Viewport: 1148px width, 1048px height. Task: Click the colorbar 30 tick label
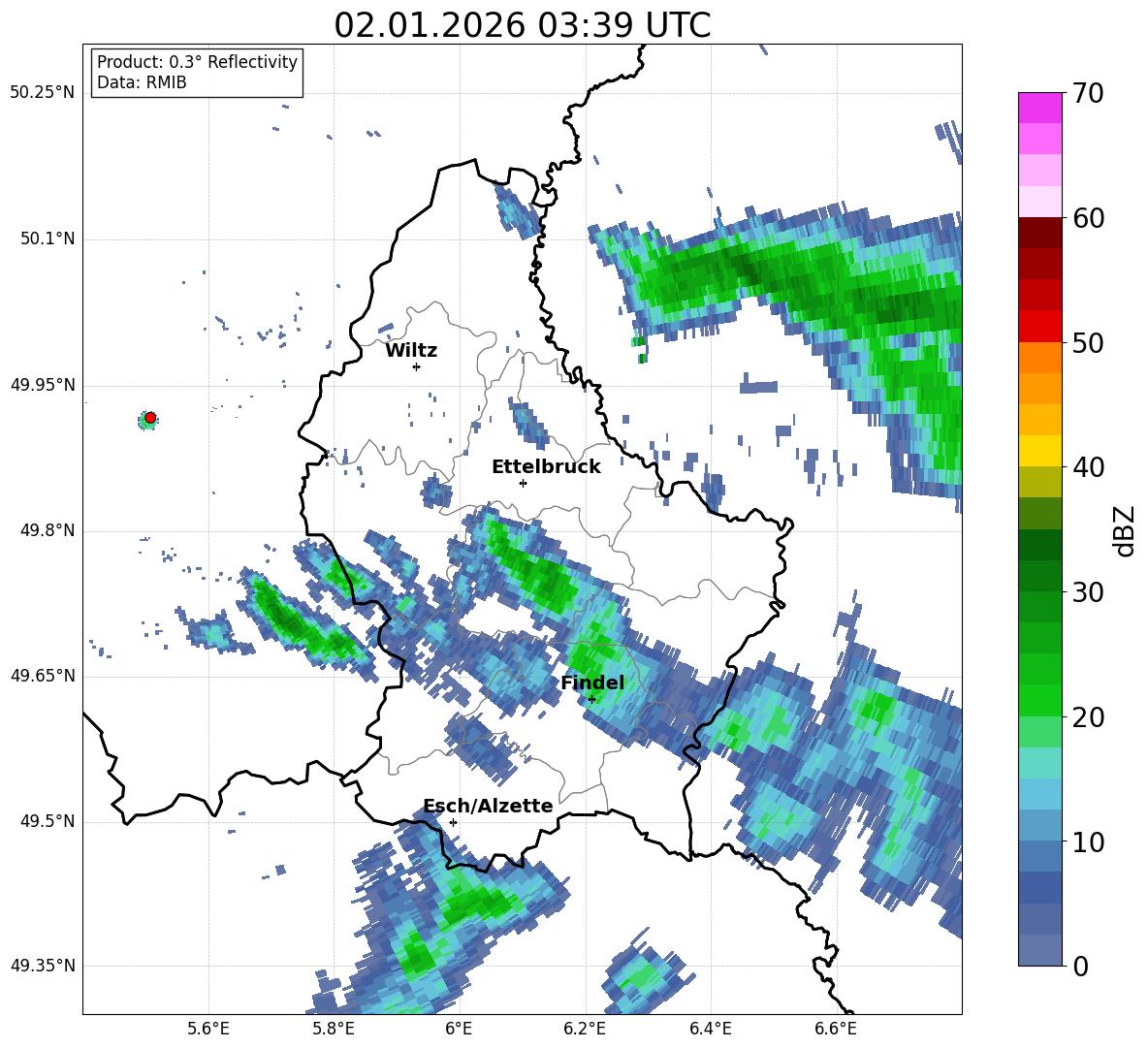coord(1088,592)
